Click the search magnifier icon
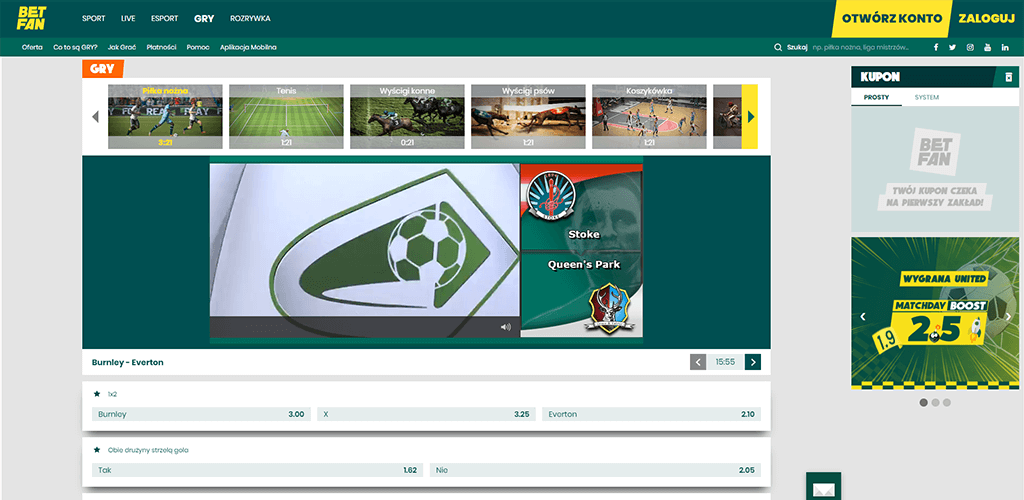The width and height of the screenshot is (1024, 500). pos(778,47)
